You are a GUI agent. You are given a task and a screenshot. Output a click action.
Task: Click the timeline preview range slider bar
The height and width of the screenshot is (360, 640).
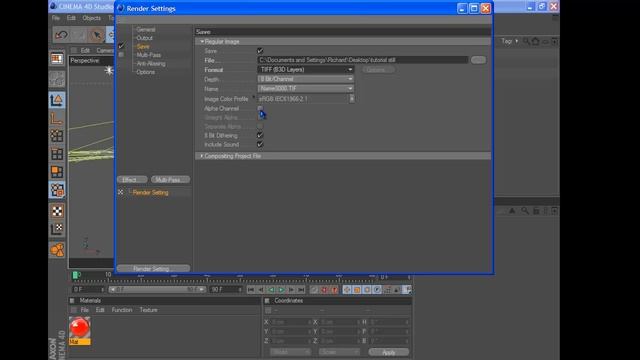157,289
